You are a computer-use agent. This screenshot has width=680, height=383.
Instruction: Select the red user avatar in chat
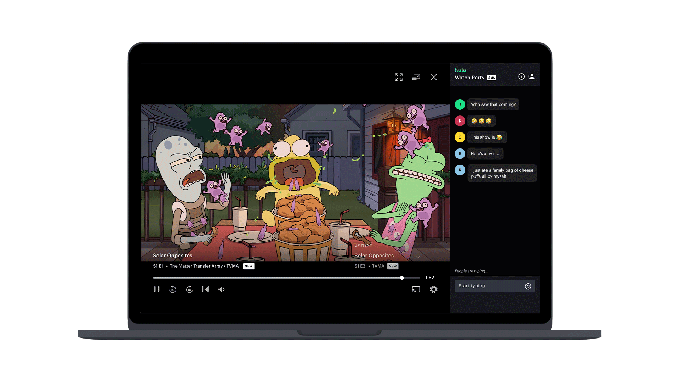click(460, 121)
